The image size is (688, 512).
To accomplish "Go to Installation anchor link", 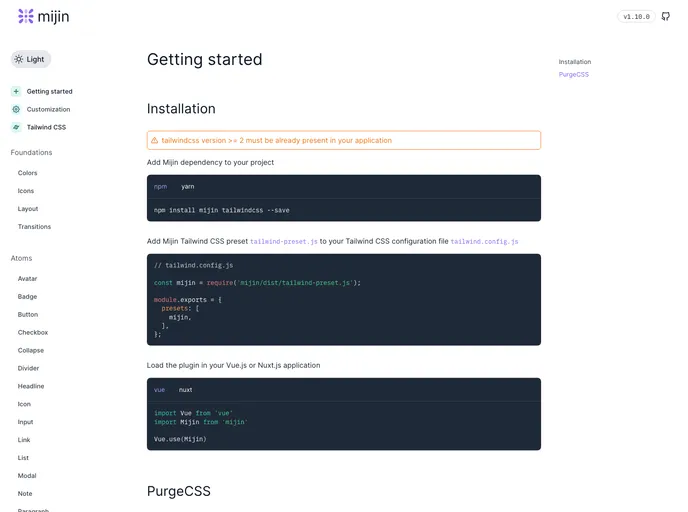I will (575, 62).
